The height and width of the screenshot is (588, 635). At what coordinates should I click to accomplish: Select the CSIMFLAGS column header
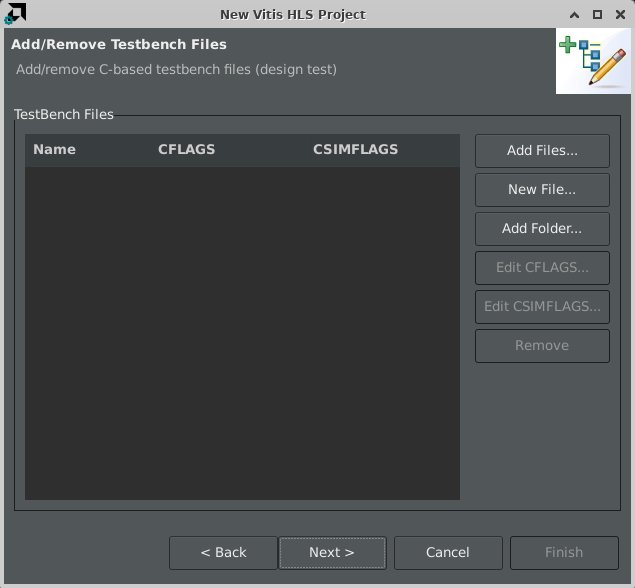pos(382,150)
